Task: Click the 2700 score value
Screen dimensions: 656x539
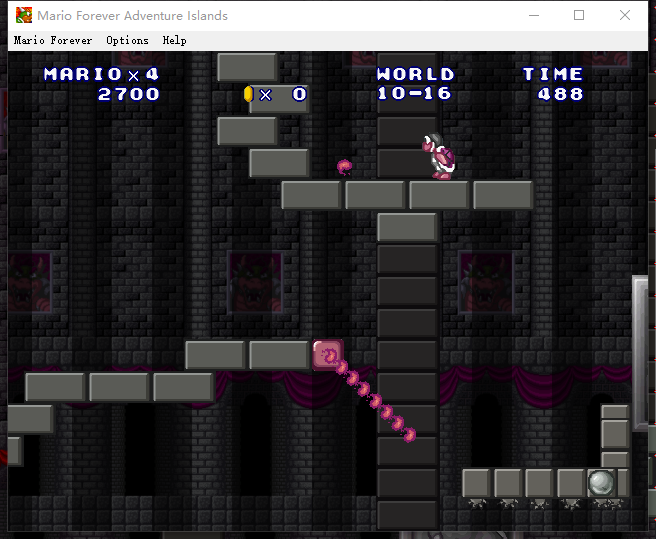Action: click(129, 94)
